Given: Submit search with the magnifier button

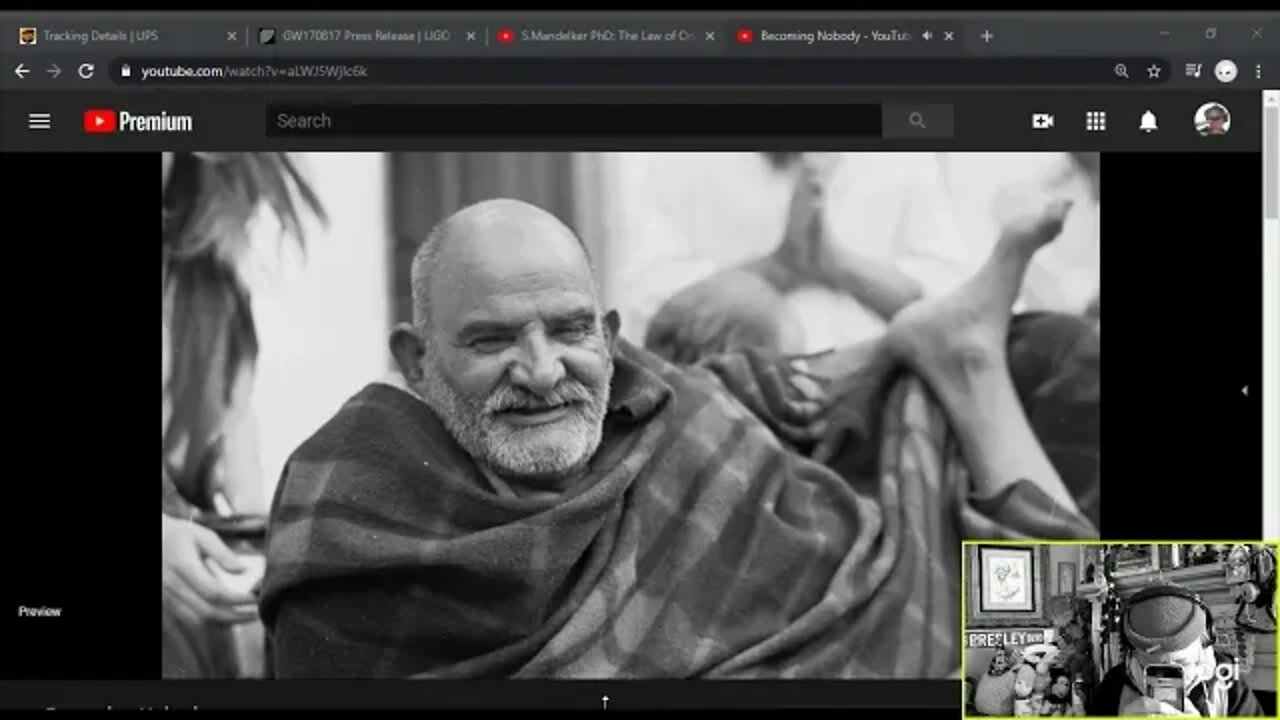Looking at the screenshot, I should click(x=917, y=121).
